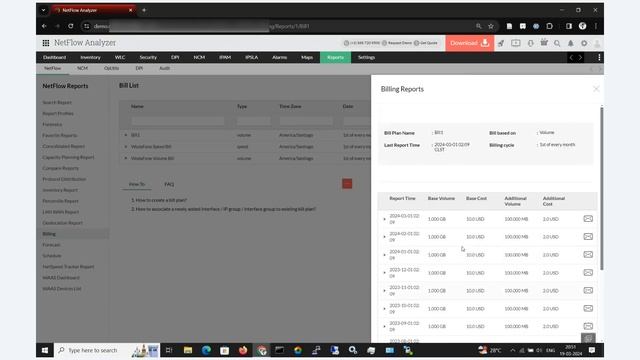Select the How To tab
640x360 pixels.
[137, 184]
